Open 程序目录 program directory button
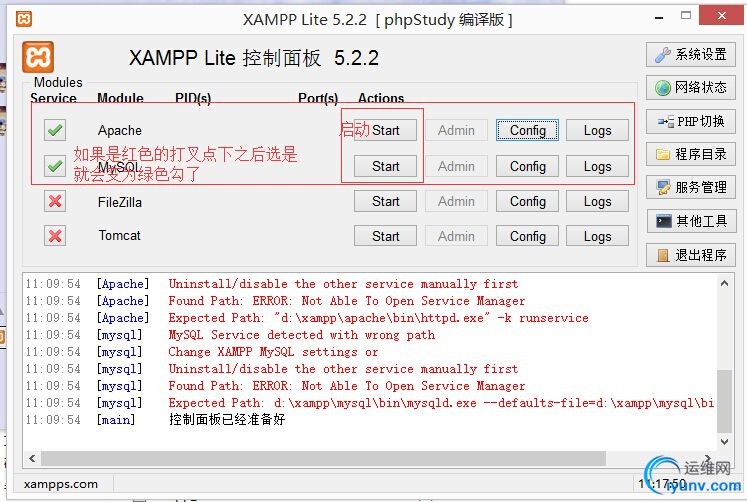The width and height of the screenshot is (747, 502). click(691, 154)
